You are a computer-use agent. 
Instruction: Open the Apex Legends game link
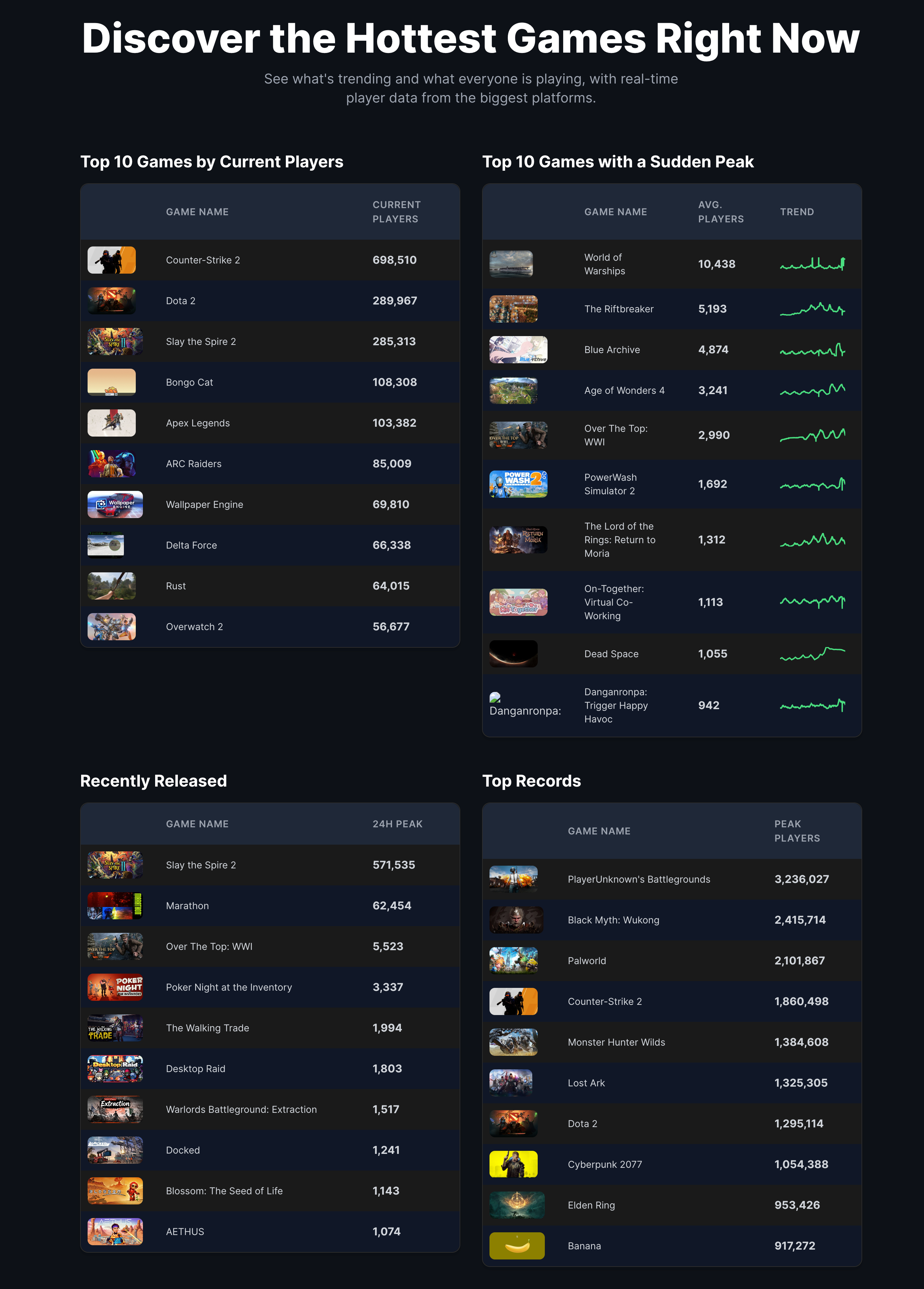(198, 423)
